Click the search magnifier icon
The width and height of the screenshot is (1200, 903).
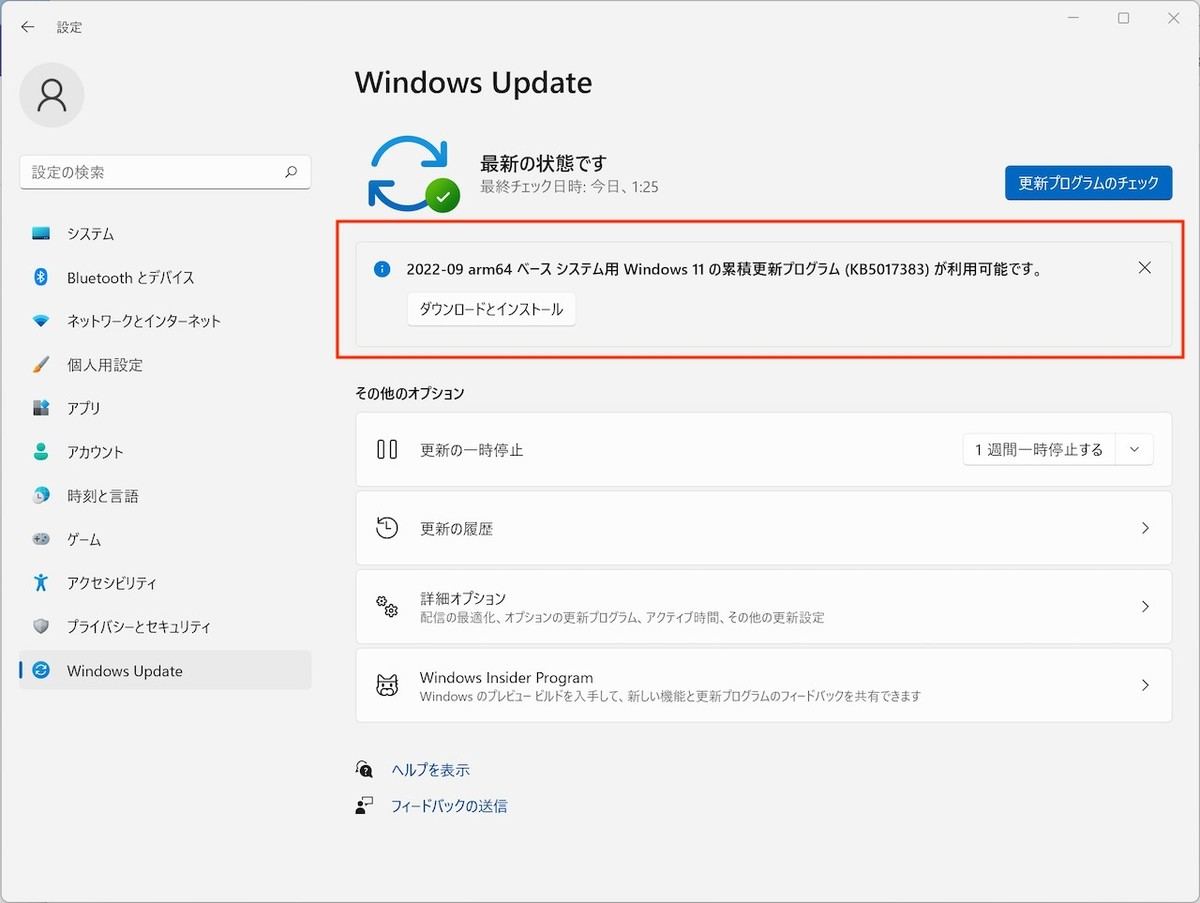point(291,172)
